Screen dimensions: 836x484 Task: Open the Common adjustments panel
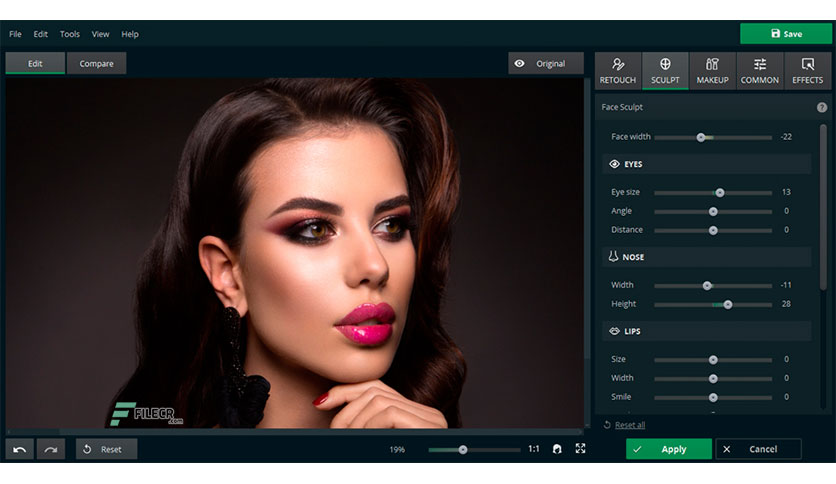[x=760, y=71]
